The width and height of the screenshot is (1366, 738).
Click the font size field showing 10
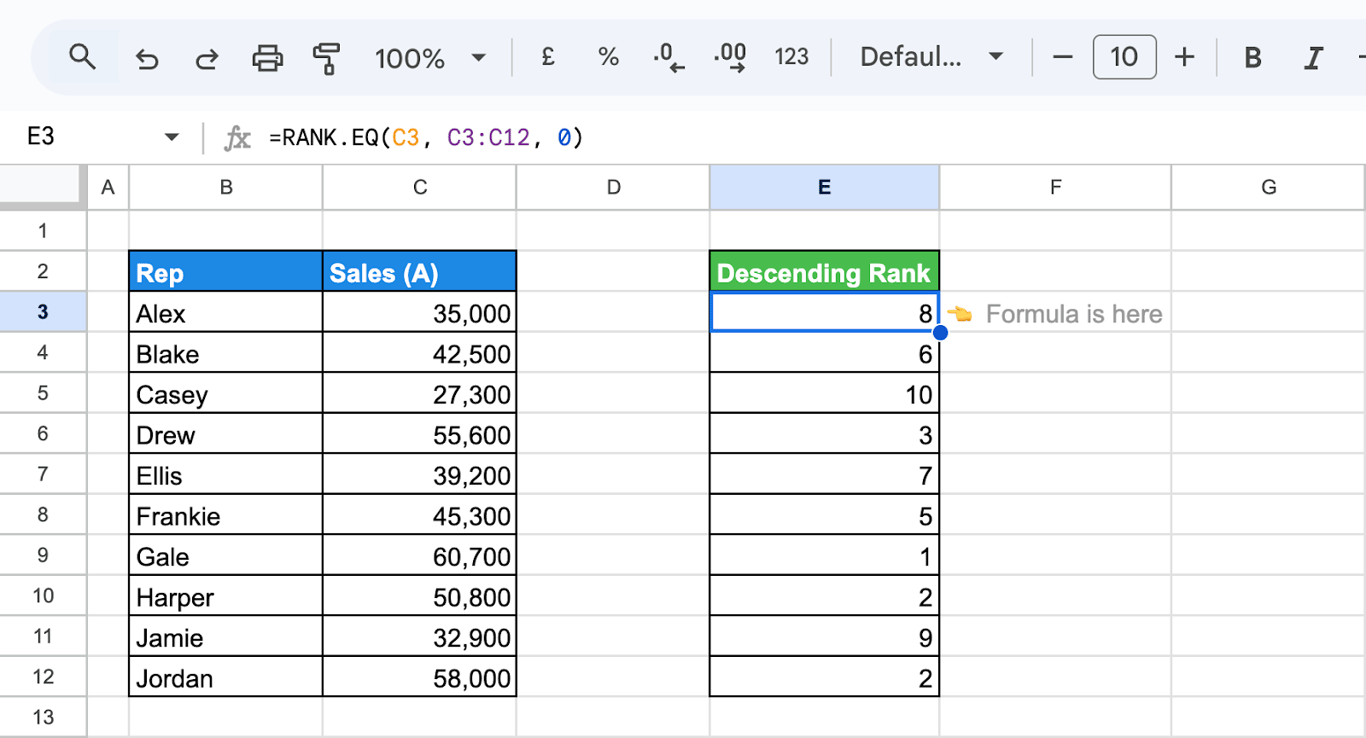(1124, 57)
